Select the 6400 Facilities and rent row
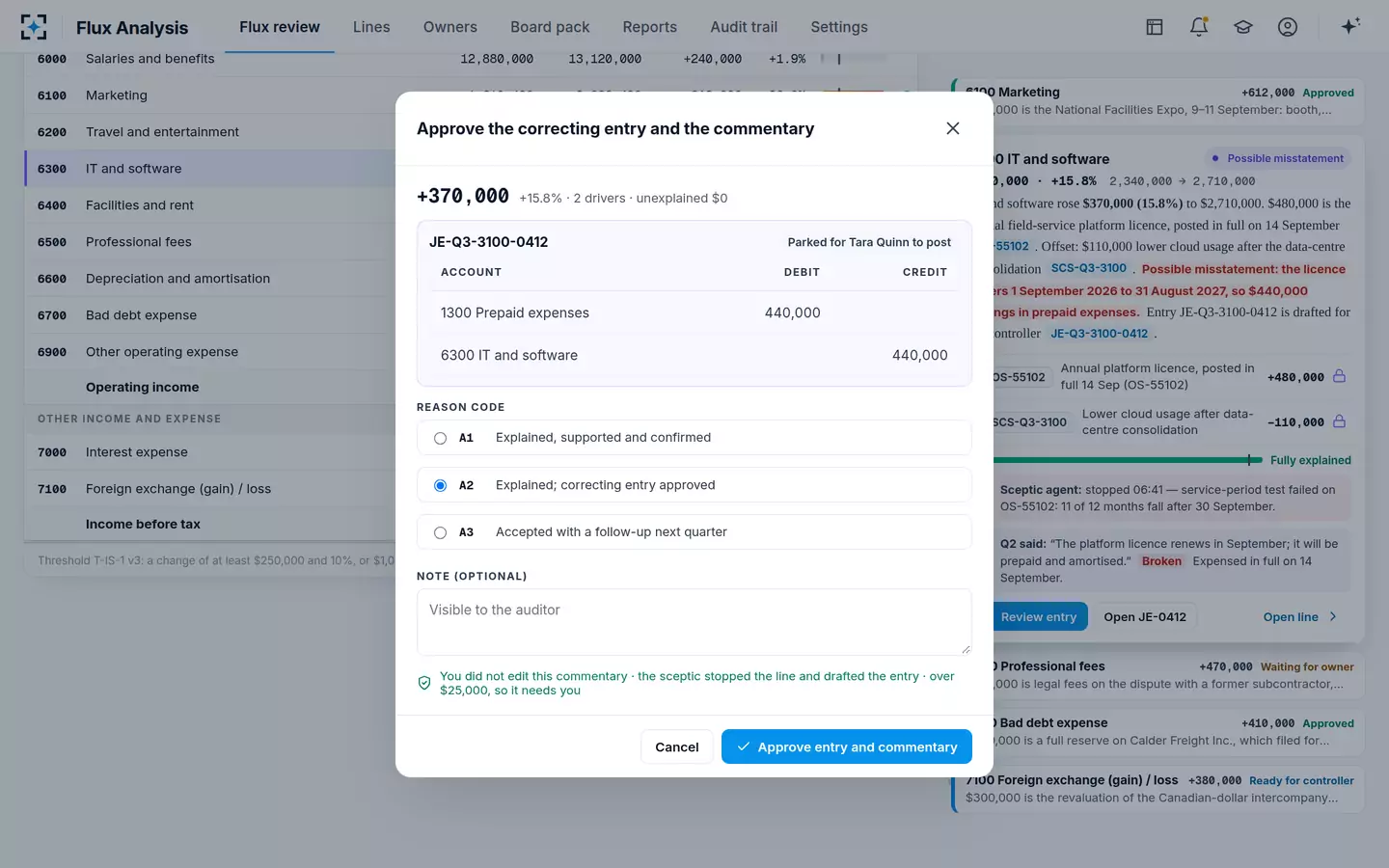The height and width of the screenshot is (868, 1389). 210,205
